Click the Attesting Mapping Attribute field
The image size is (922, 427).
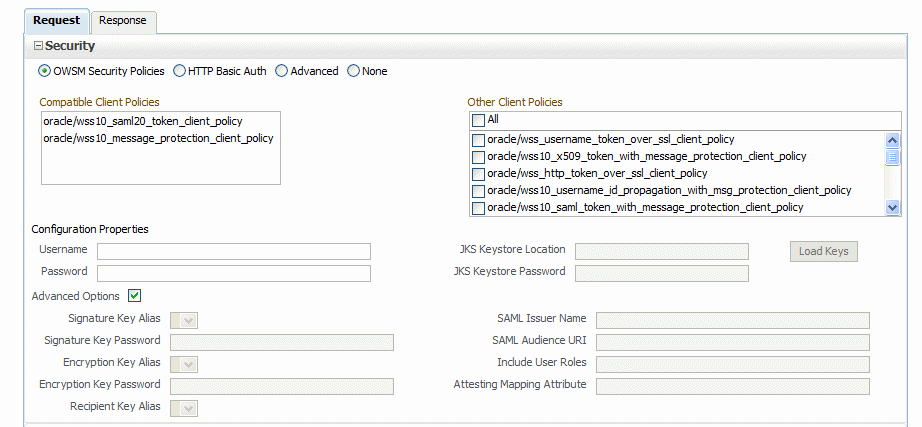coord(733,386)
